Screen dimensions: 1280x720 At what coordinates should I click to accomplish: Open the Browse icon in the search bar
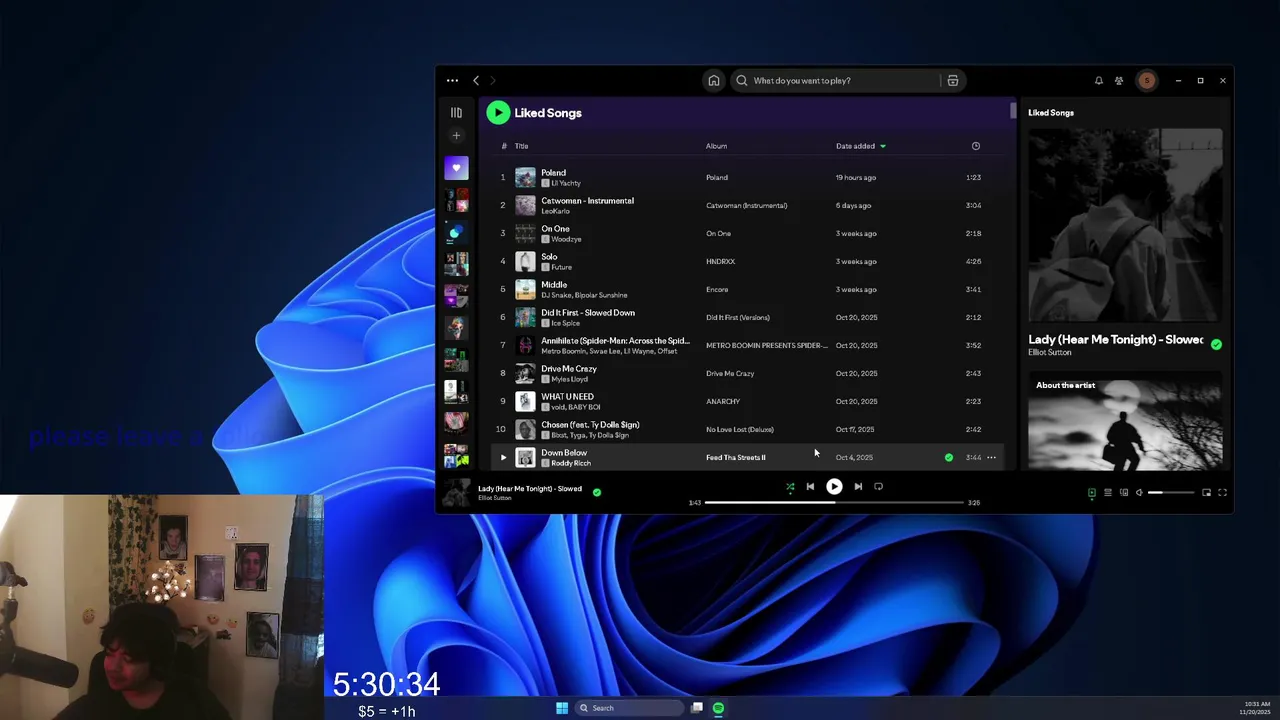tap(953, 80)
